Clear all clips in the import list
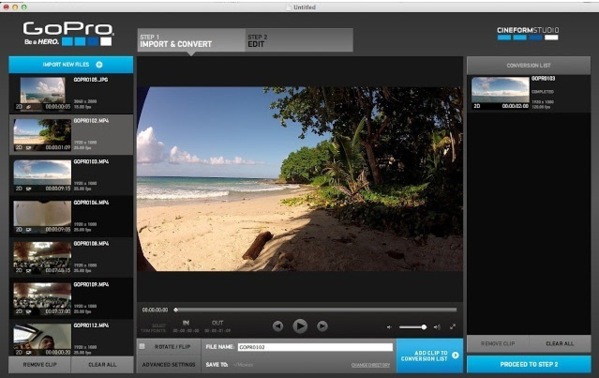Screen dimensions: 599x378 (x=102, y=365)
